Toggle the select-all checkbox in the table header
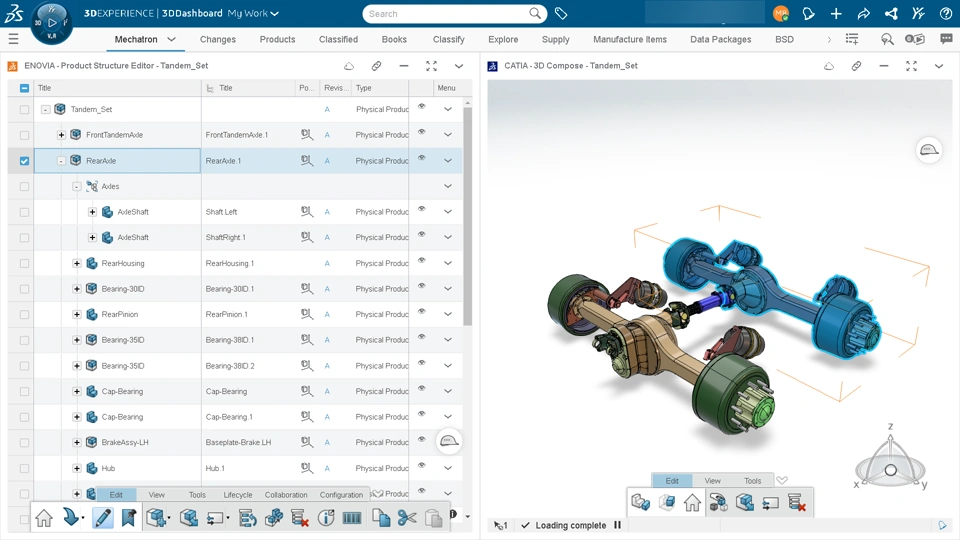960x540 pixels. pos(24,88)
